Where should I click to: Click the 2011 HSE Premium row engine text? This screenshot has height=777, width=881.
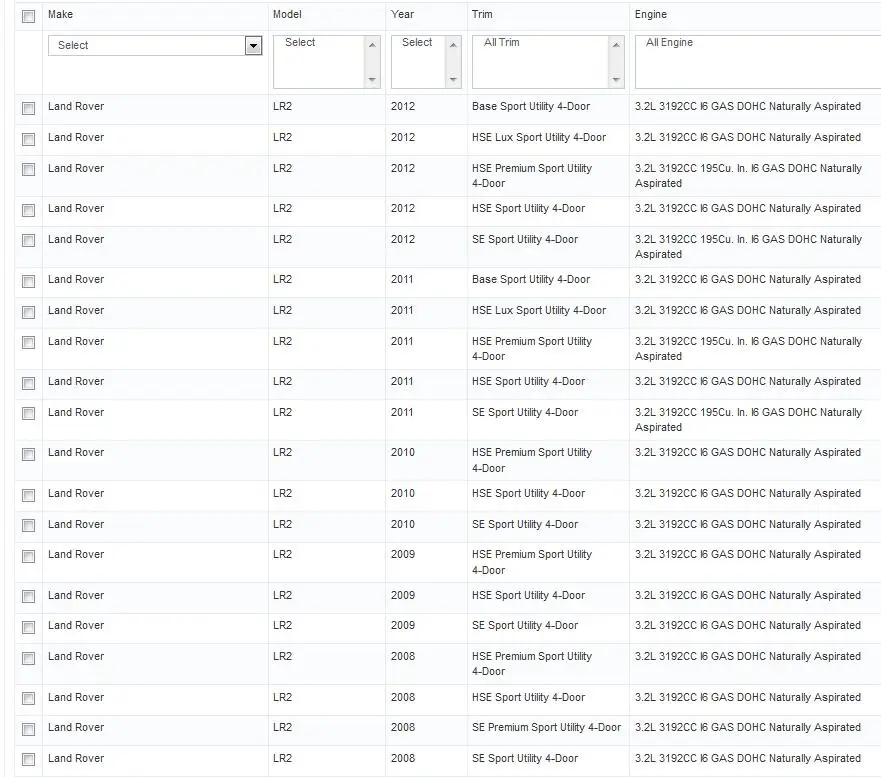click(x=748, y=349)
